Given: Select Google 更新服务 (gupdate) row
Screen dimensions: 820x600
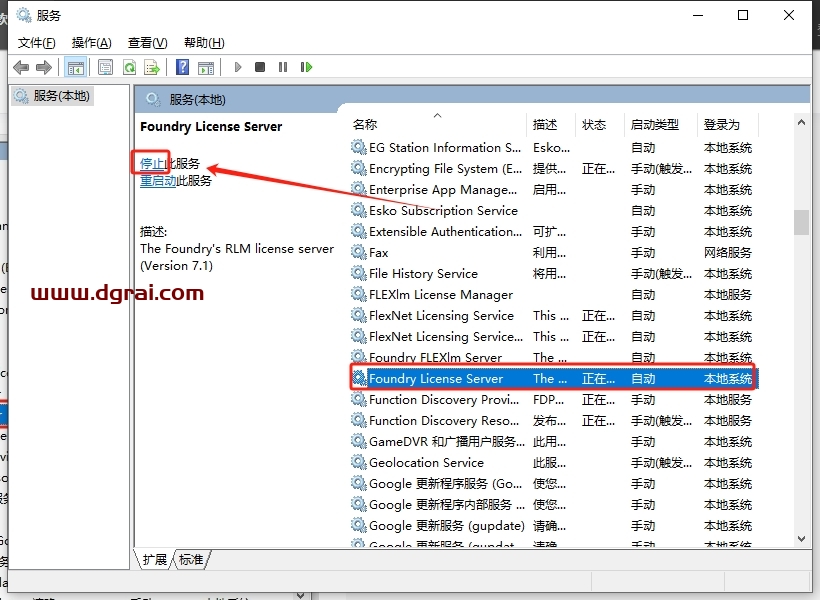Looking at the screenshot, I should [552, 525].
